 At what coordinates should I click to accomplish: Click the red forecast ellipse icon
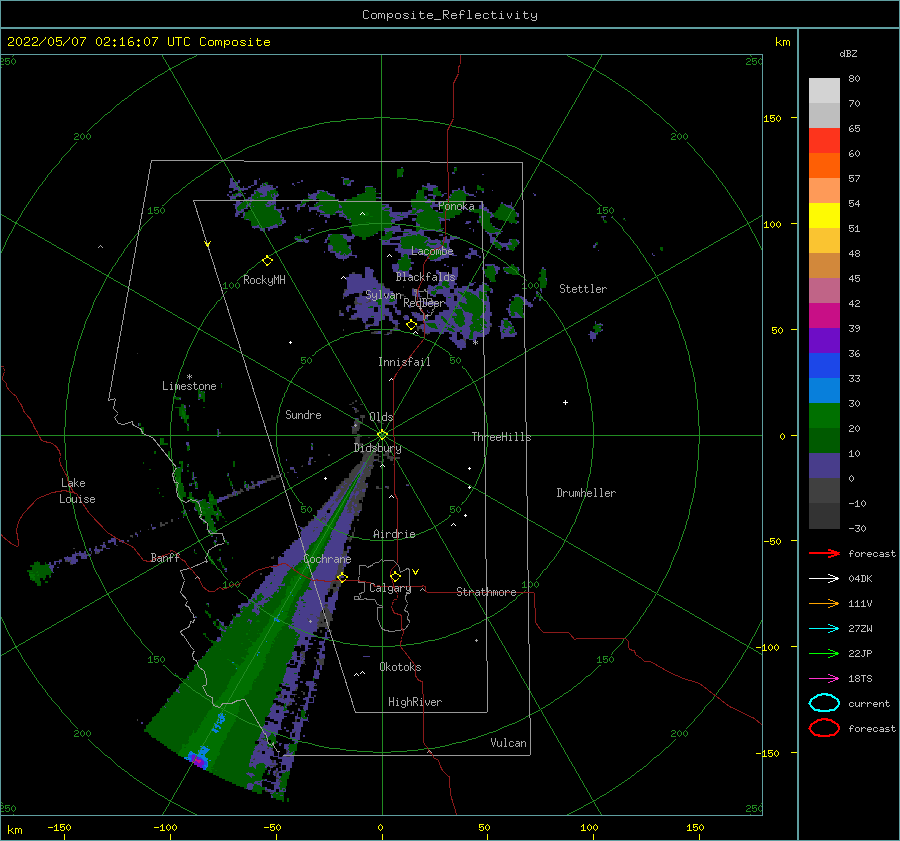point(824,728)
